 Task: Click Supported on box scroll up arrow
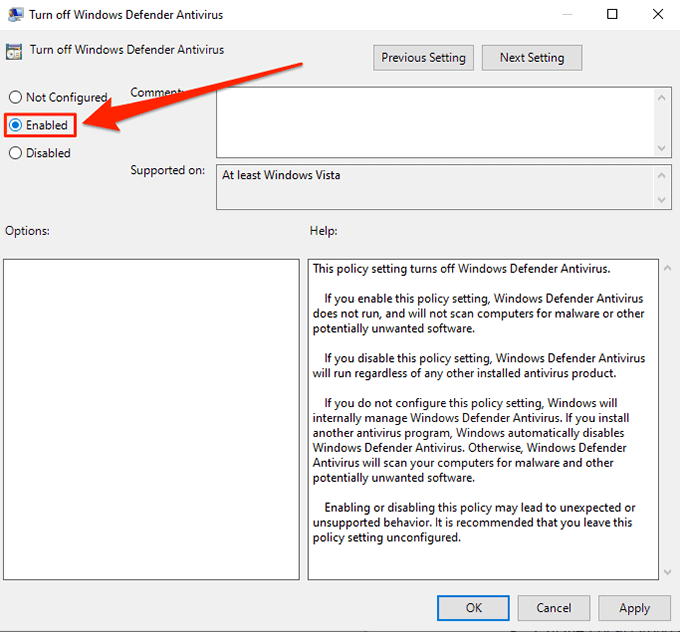[x=661, y=175]
